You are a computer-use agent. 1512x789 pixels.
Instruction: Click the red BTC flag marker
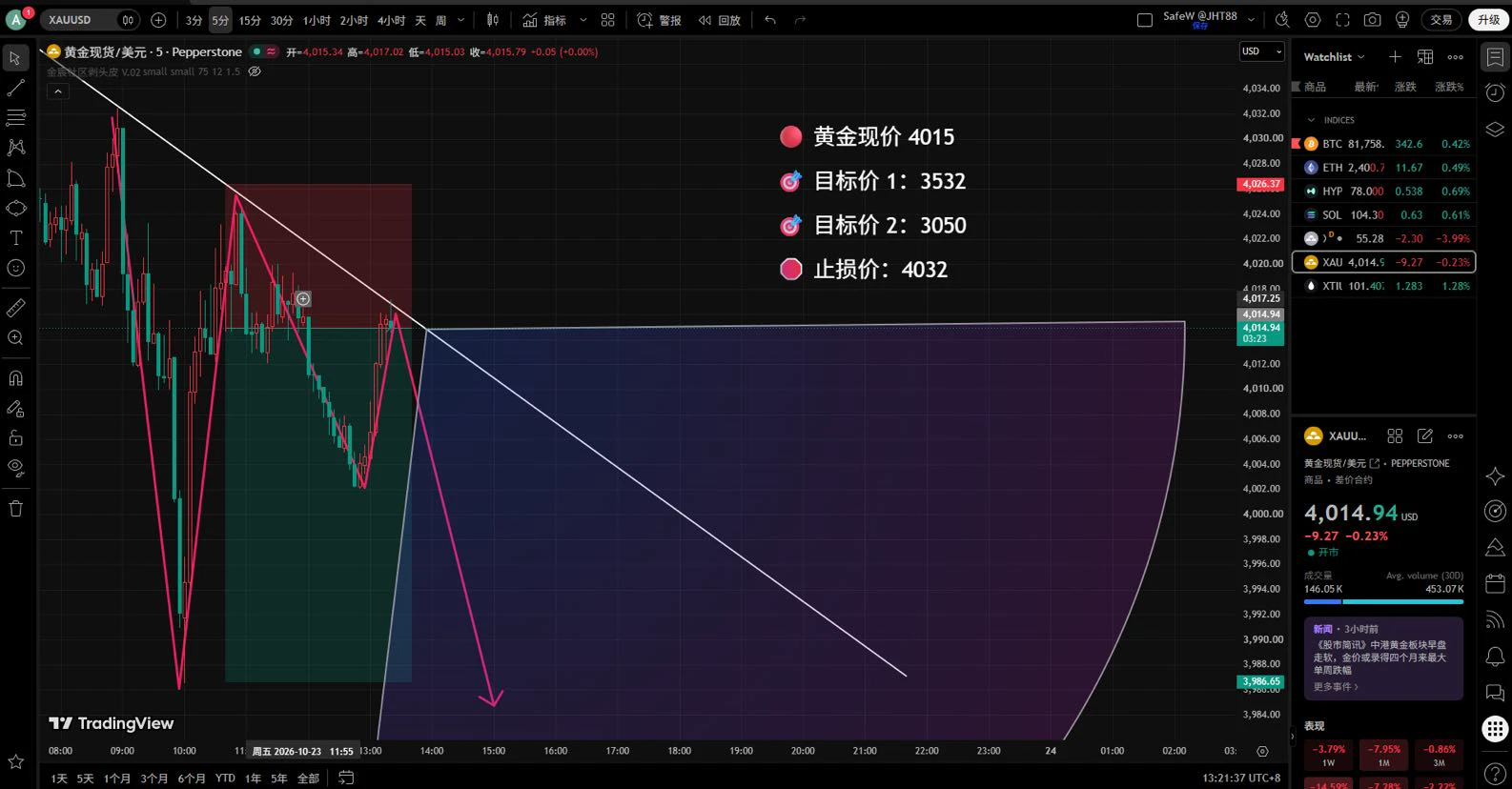[x=1297, y=144]
